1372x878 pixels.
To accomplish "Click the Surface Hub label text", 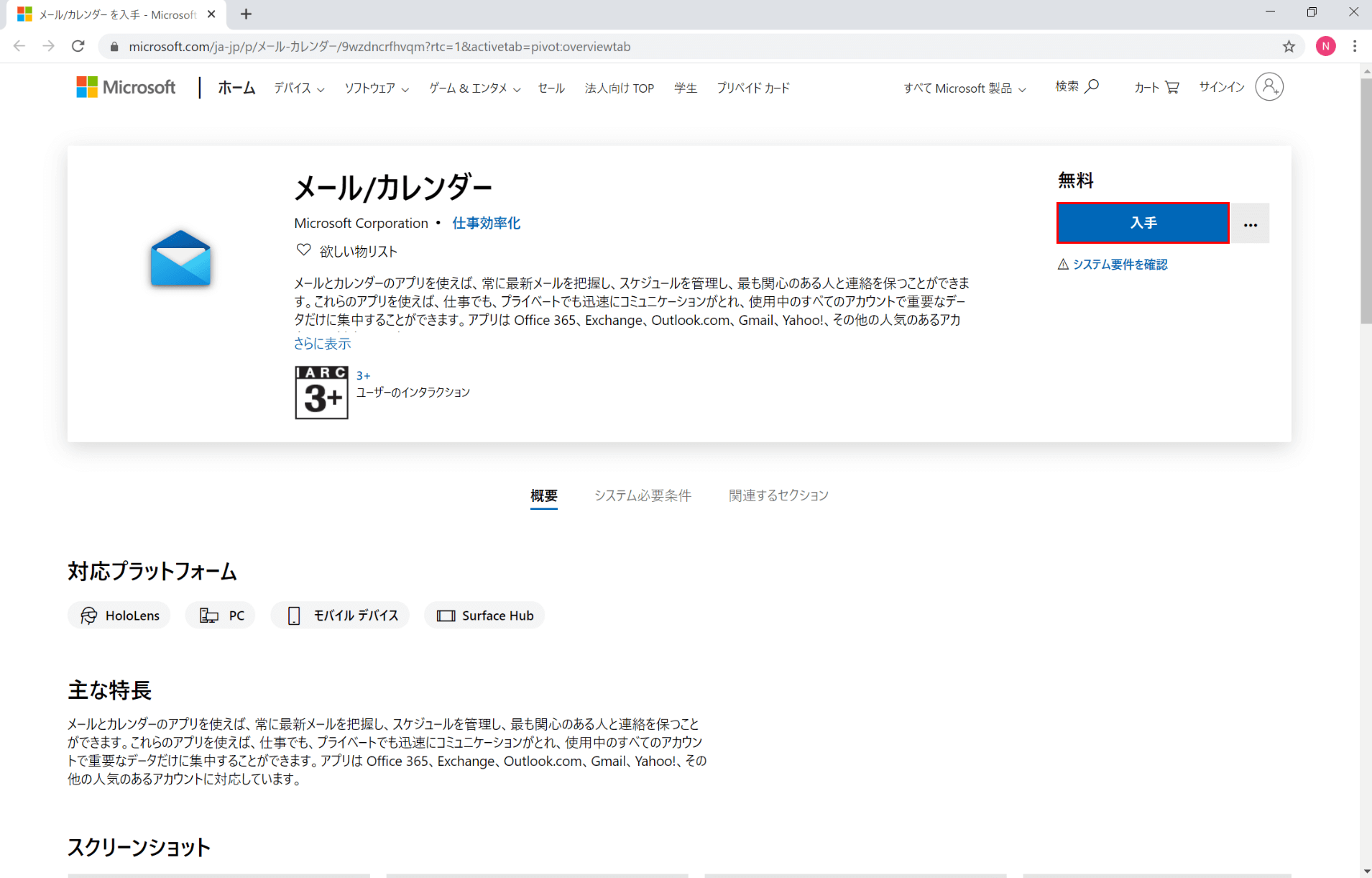I will coord(497,616).
